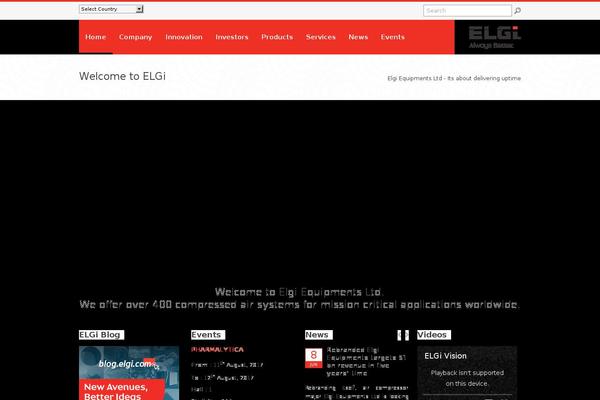This screenshot has height=400, width=600.
Task: Click the ELGi Always Better logo
Action: [494, 37]
